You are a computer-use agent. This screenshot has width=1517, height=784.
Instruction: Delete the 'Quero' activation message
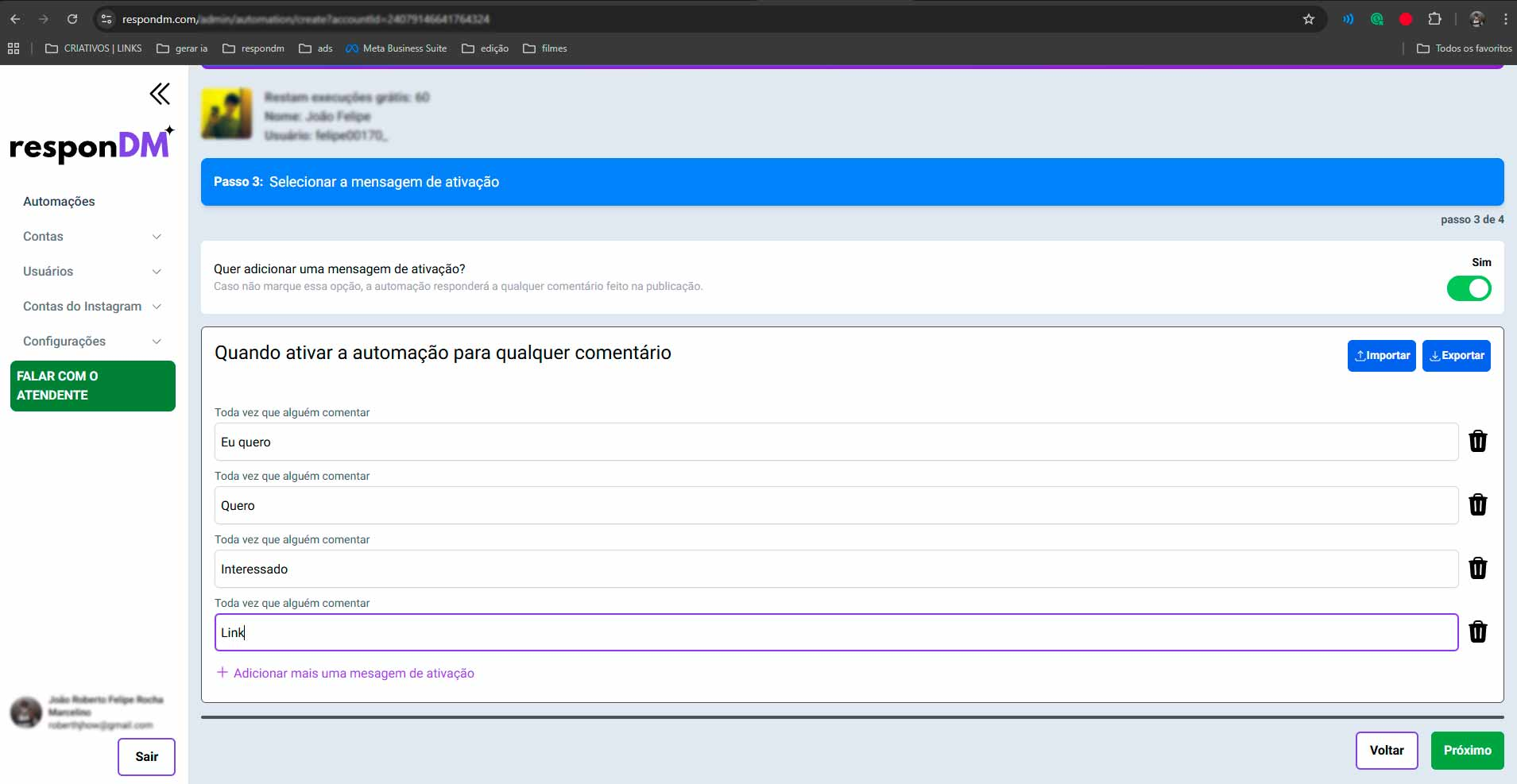1477,505
